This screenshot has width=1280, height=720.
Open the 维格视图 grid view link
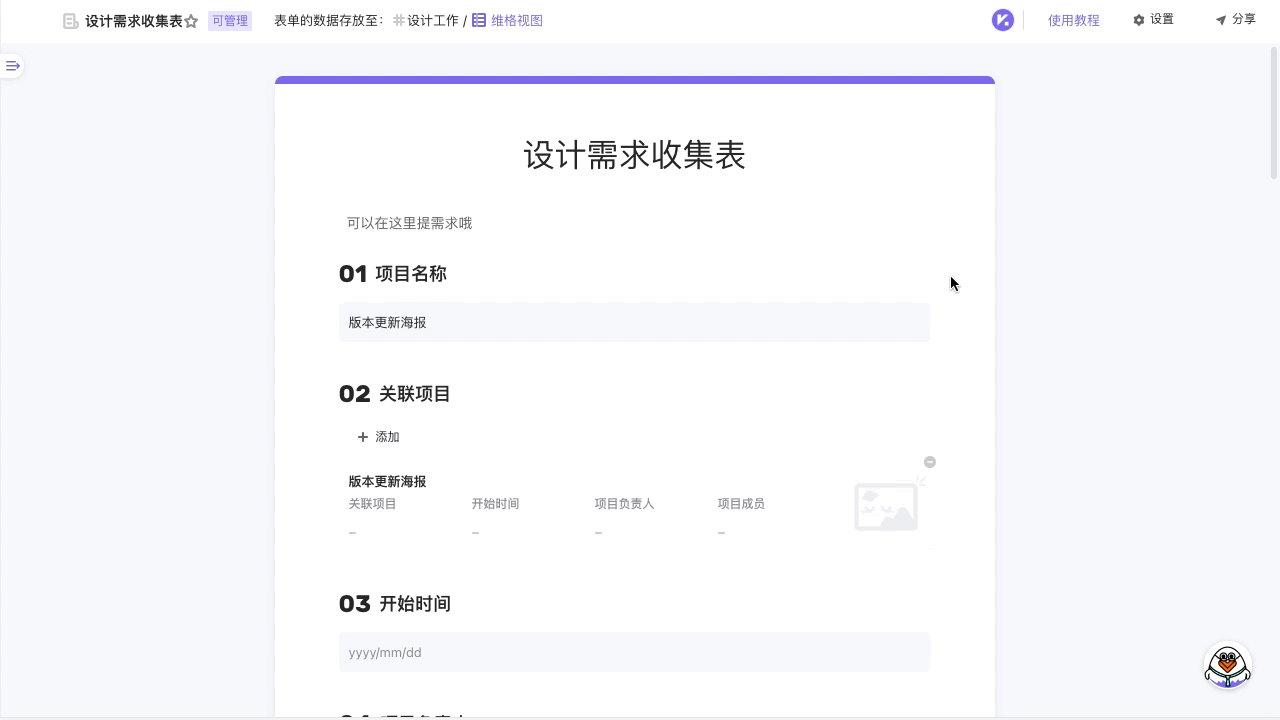pyautogui.click(x=516, y=20)
